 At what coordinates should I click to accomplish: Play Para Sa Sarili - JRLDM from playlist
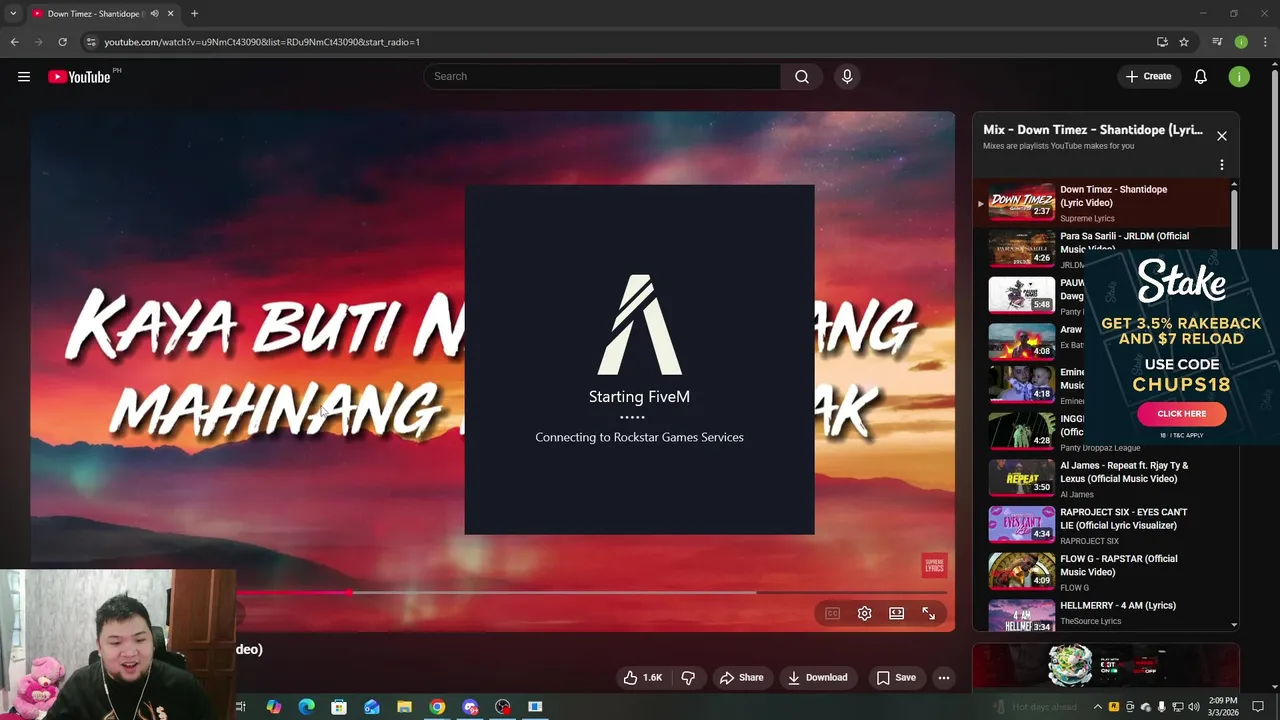(x=1101, y=249)
